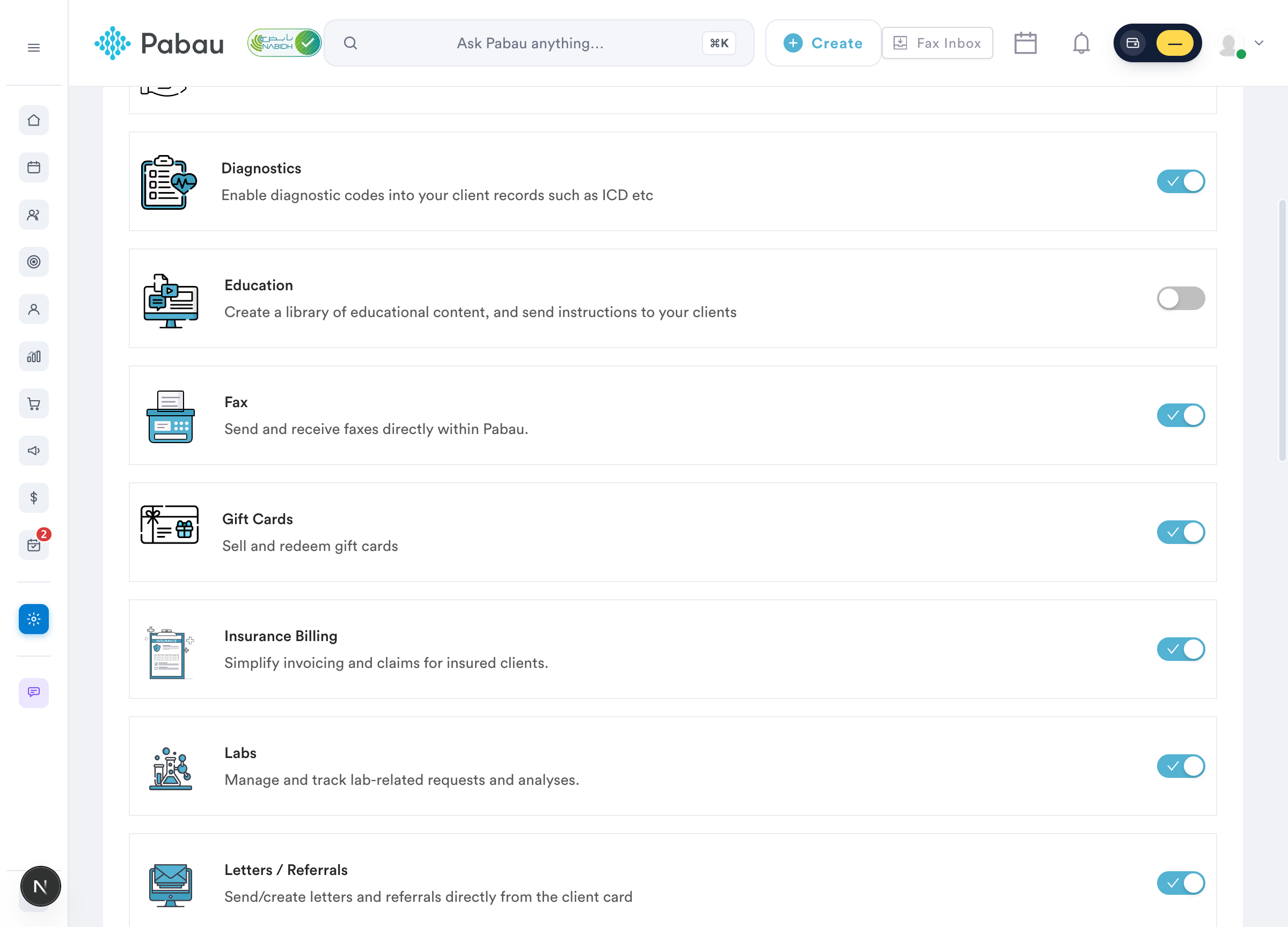Click the Fax title
Viewport: 1288px width, 927px height.
[236, 402]
